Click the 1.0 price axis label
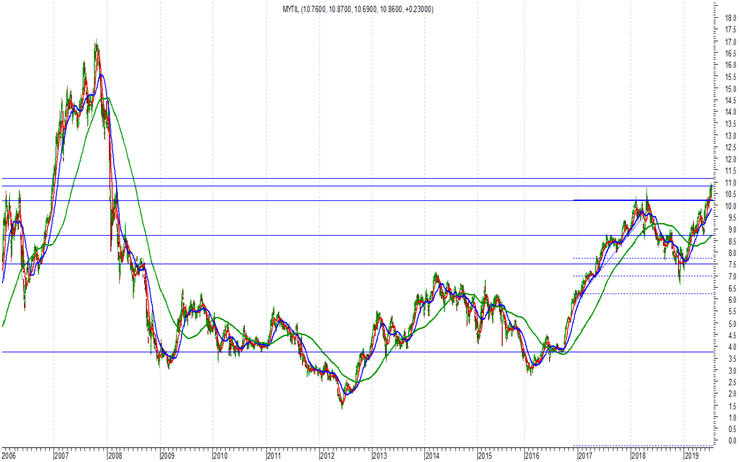This screenshot has height=462, width=740. coord(732,418)
